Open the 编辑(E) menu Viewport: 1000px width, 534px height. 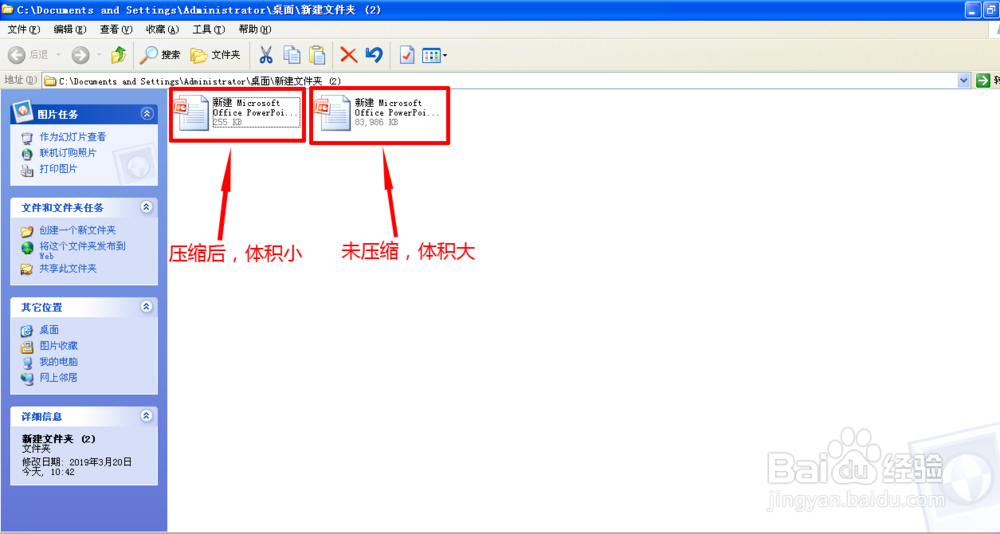pos(70,29)
